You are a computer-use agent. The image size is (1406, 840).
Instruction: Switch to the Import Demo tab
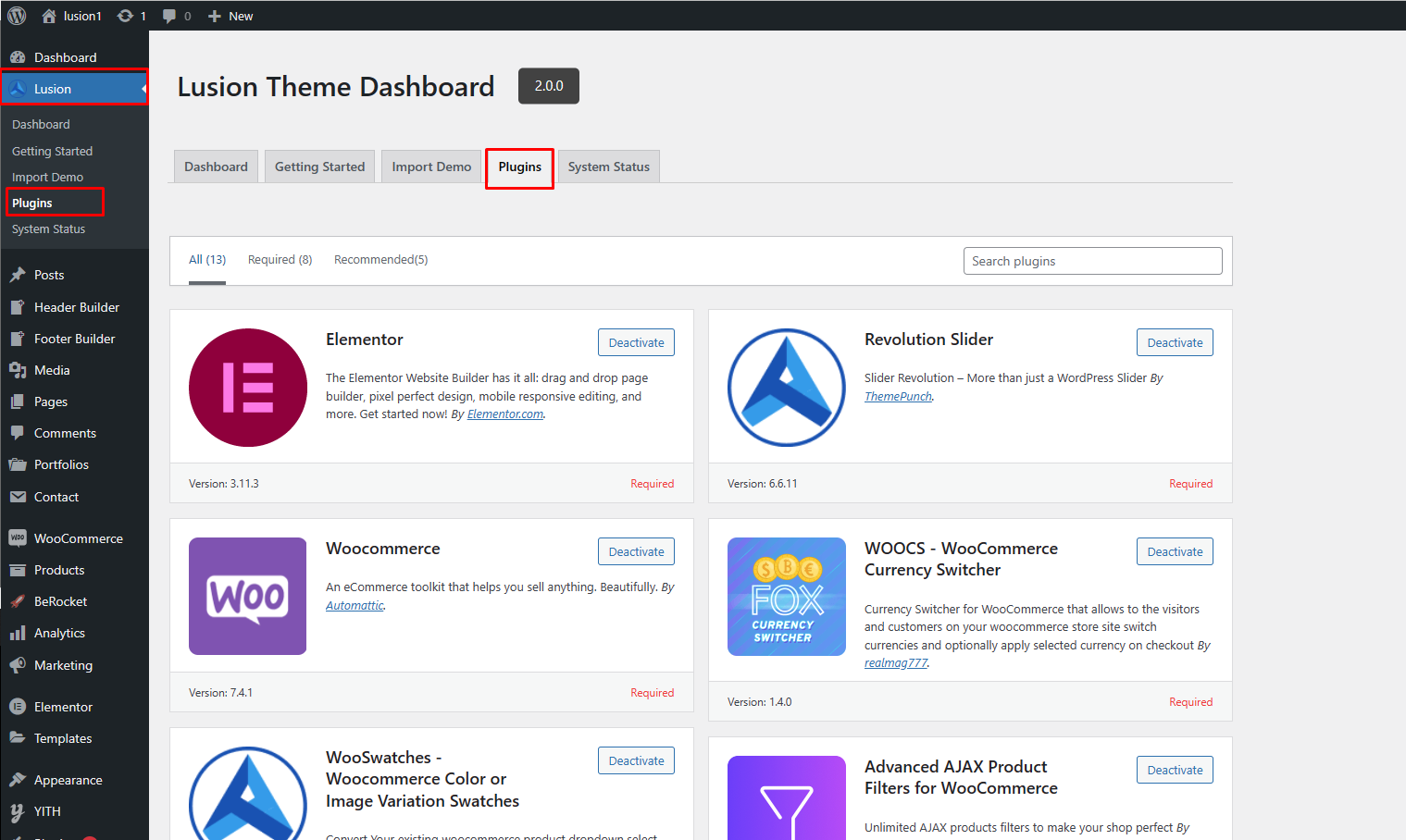pyautogui.click(x=431, y=167)
